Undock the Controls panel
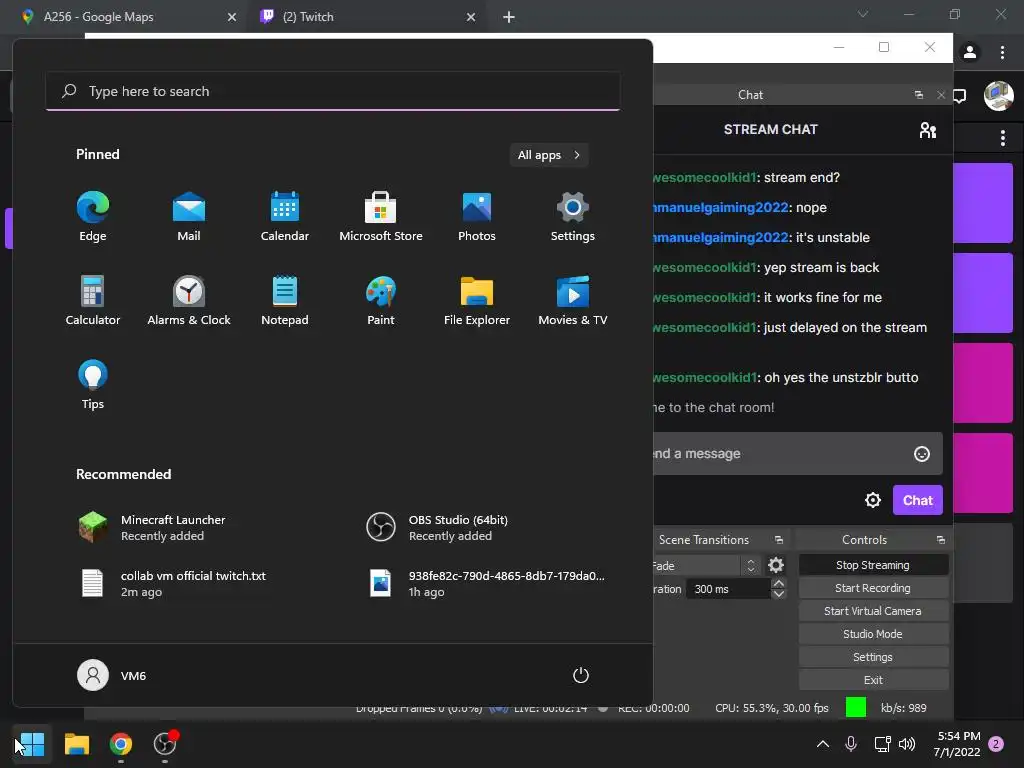1024x768 pixels. click(940, 540)
